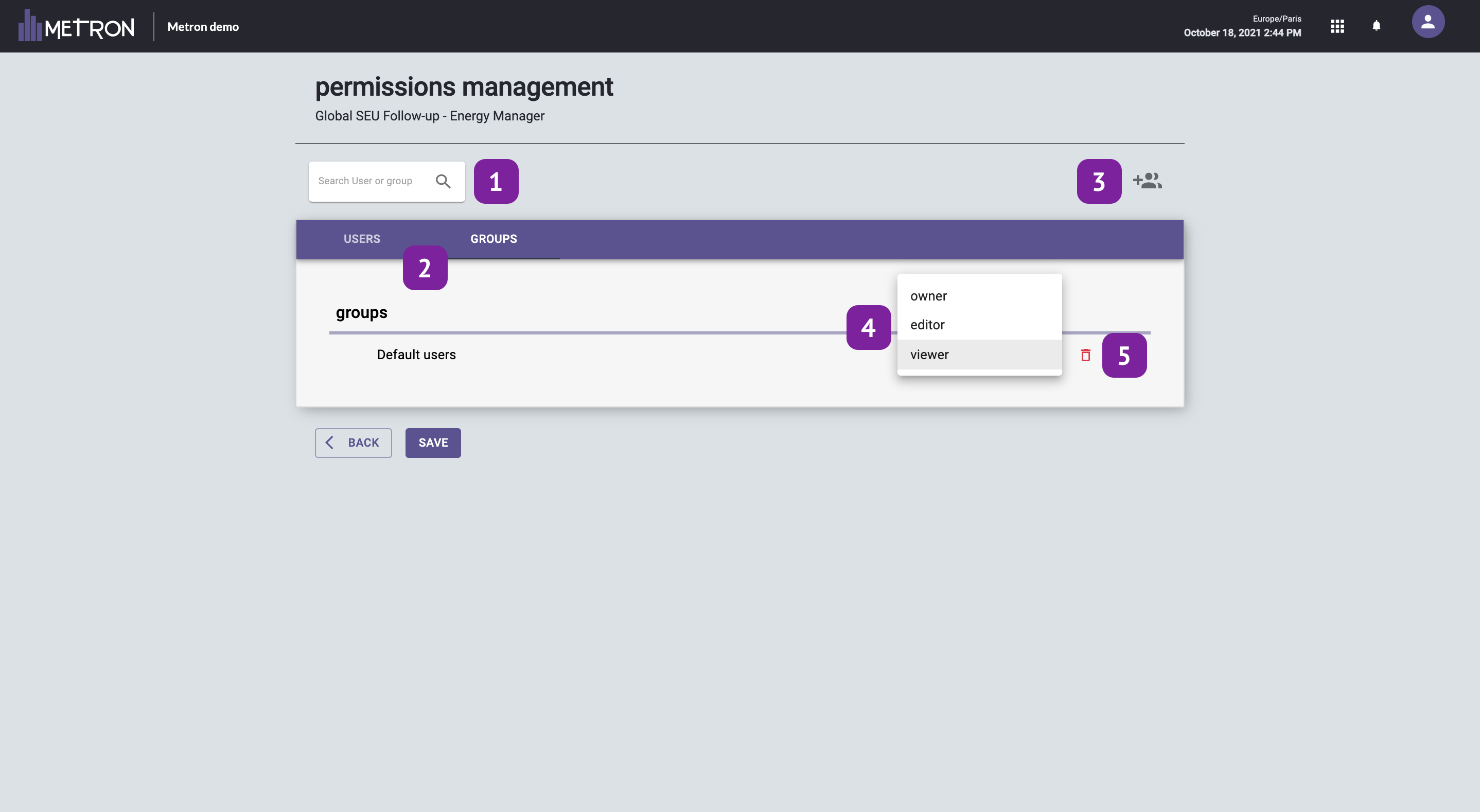Switch to the USERS tab

click(361, 239)
